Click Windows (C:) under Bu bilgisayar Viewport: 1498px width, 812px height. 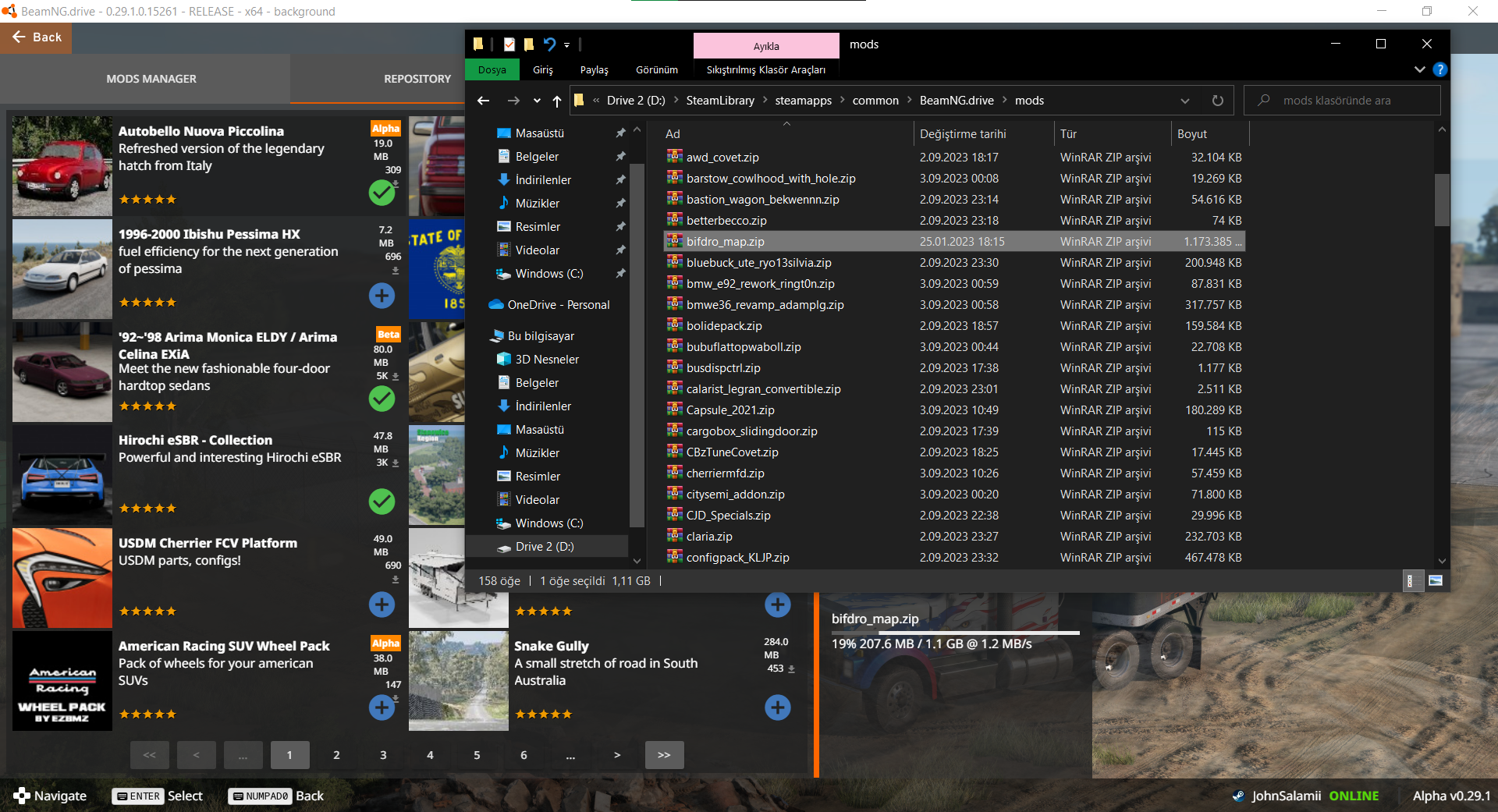pyautogui.click(x=549, y=523)
